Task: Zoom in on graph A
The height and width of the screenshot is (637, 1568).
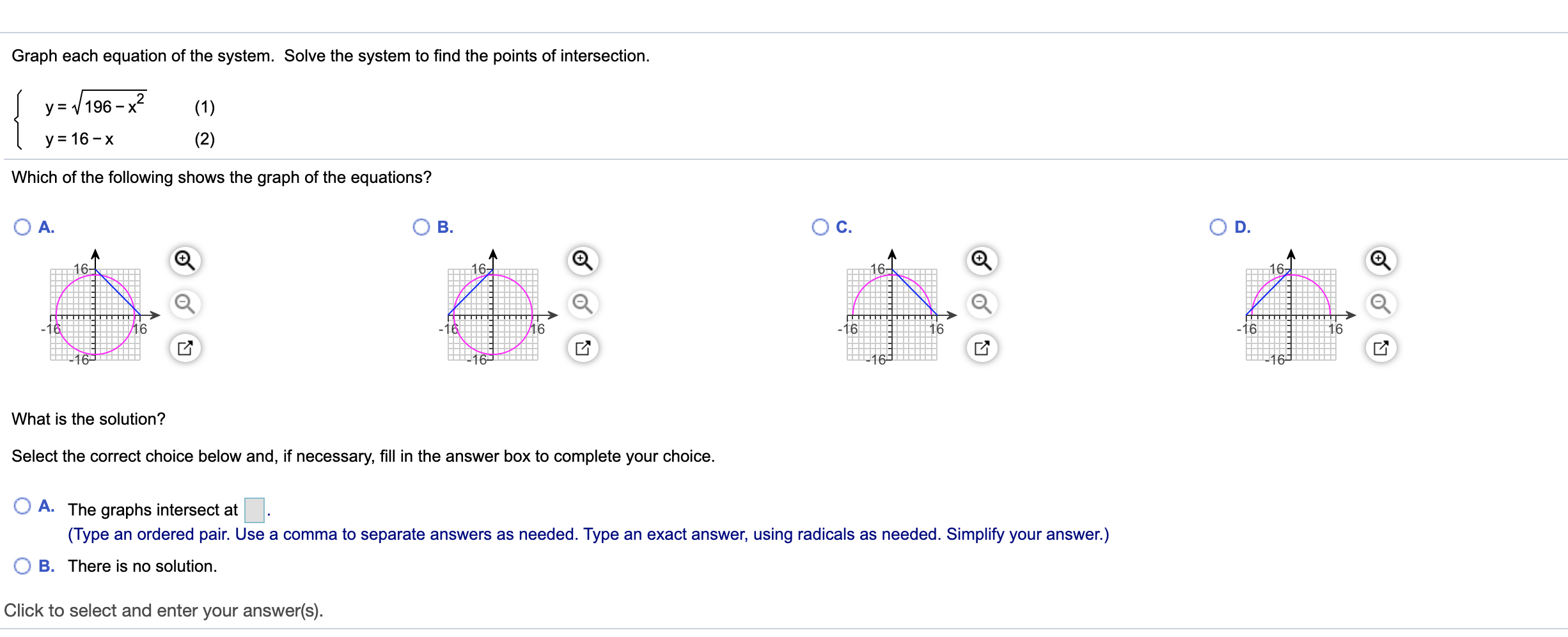Action: tap(185, 261)
